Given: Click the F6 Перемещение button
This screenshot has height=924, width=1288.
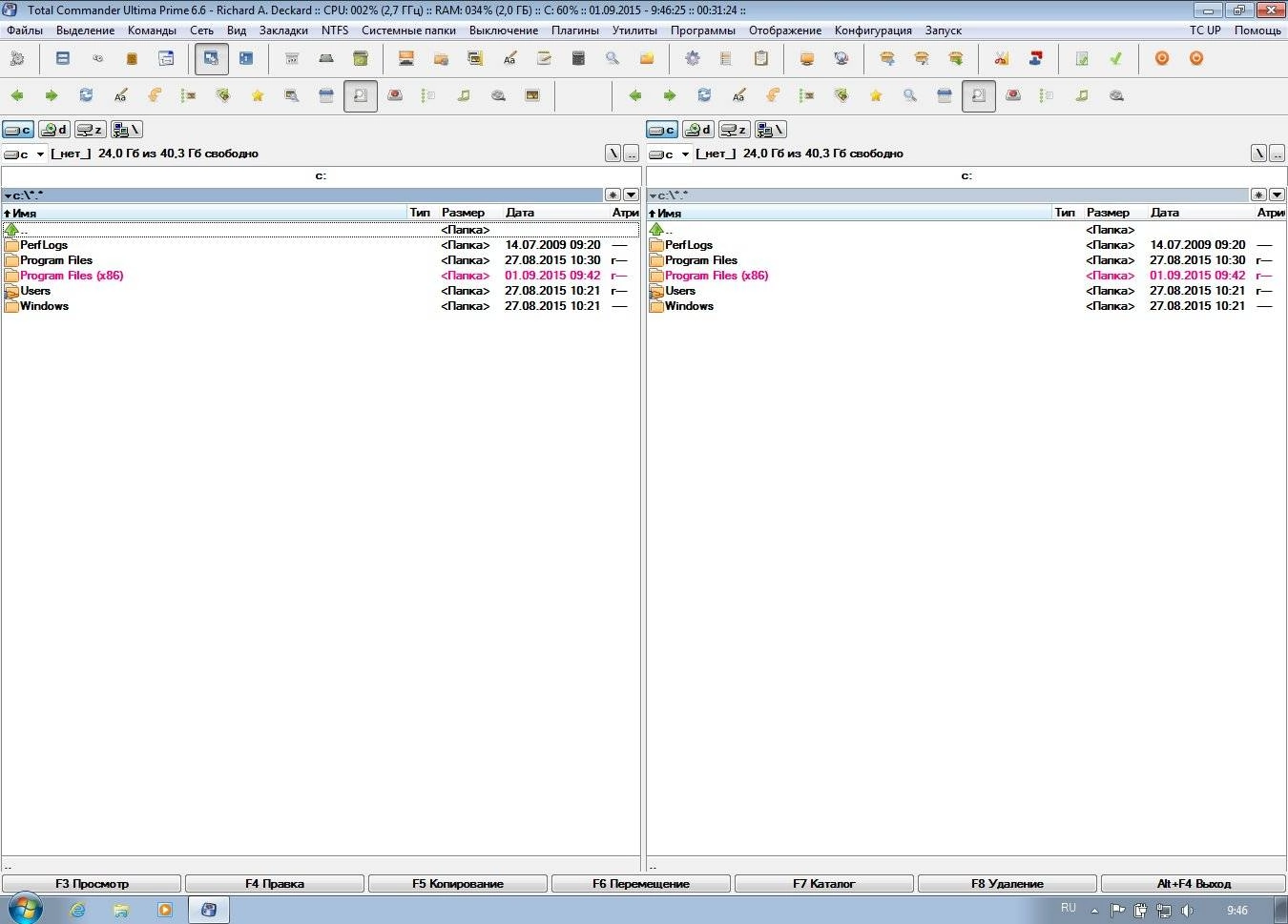Looking at the screenshot, I should (x=641, y=884).
